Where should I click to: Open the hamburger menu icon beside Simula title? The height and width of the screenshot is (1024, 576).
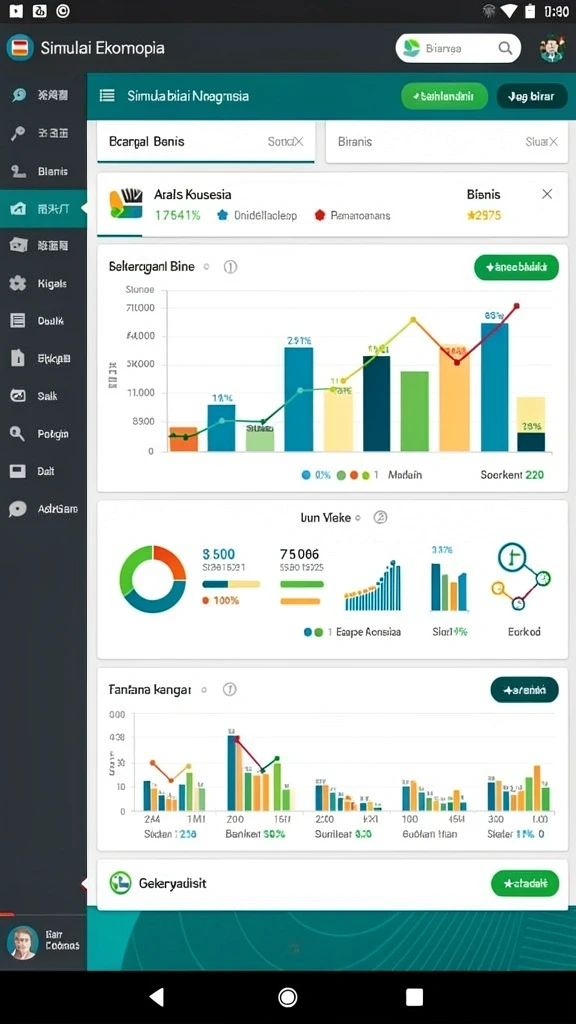tap(107, 96)
